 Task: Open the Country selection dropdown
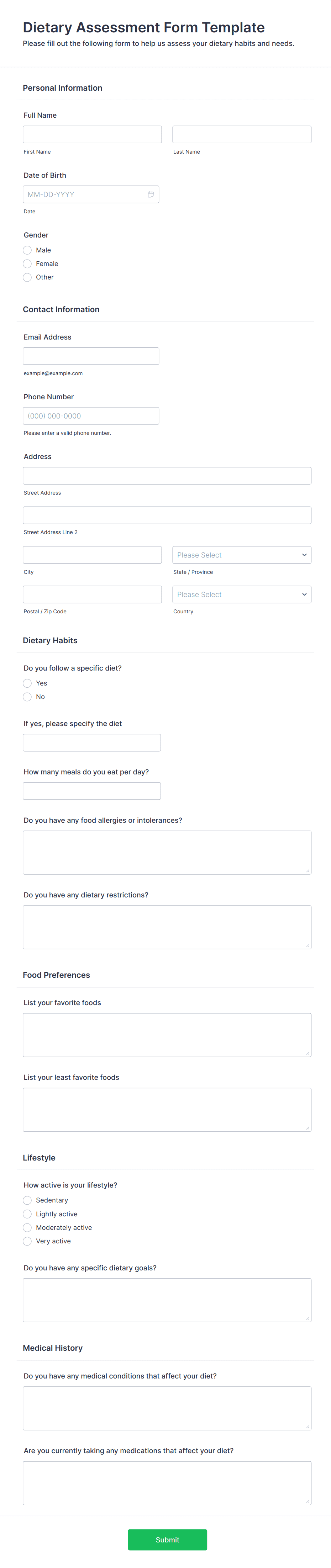(241, 594)
